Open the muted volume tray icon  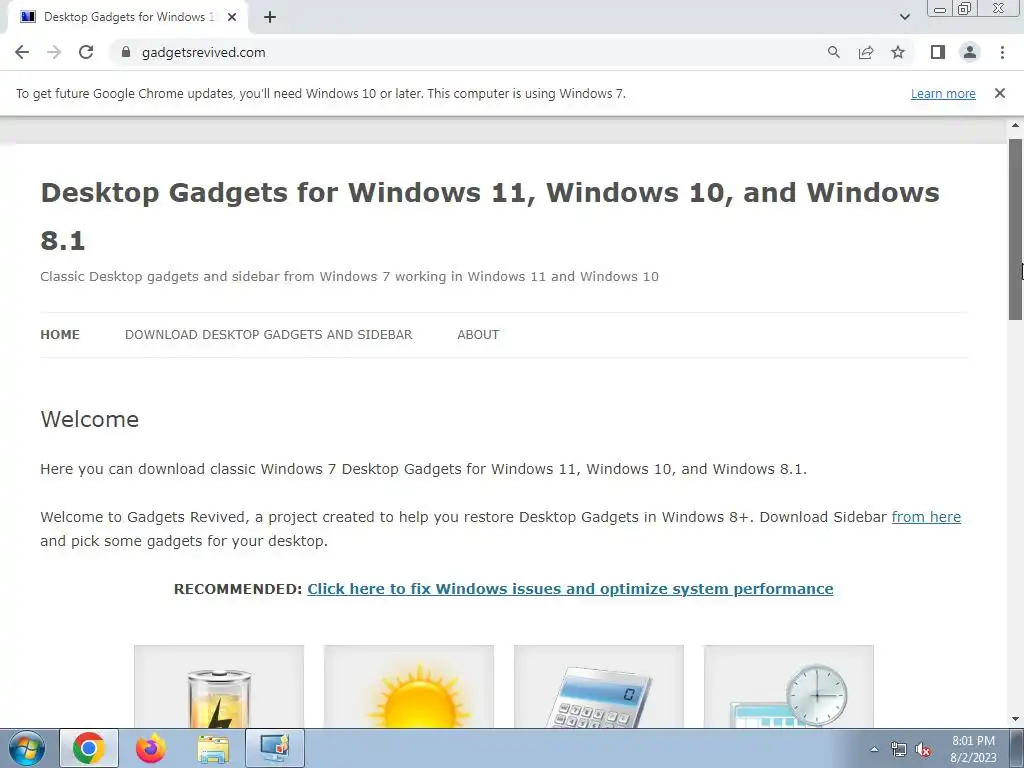[x=923, y=750]
